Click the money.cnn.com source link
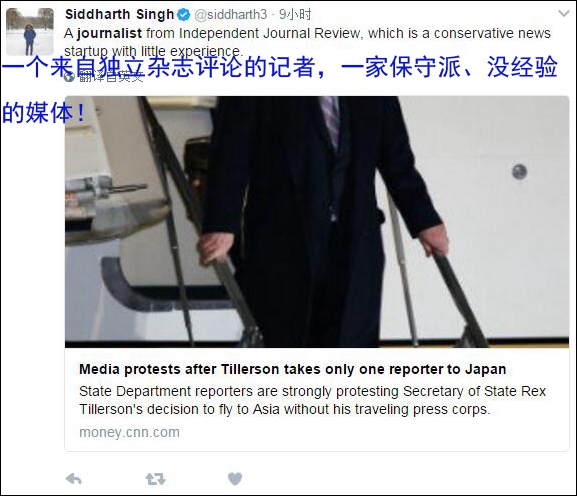 click(x=130, y=432)
